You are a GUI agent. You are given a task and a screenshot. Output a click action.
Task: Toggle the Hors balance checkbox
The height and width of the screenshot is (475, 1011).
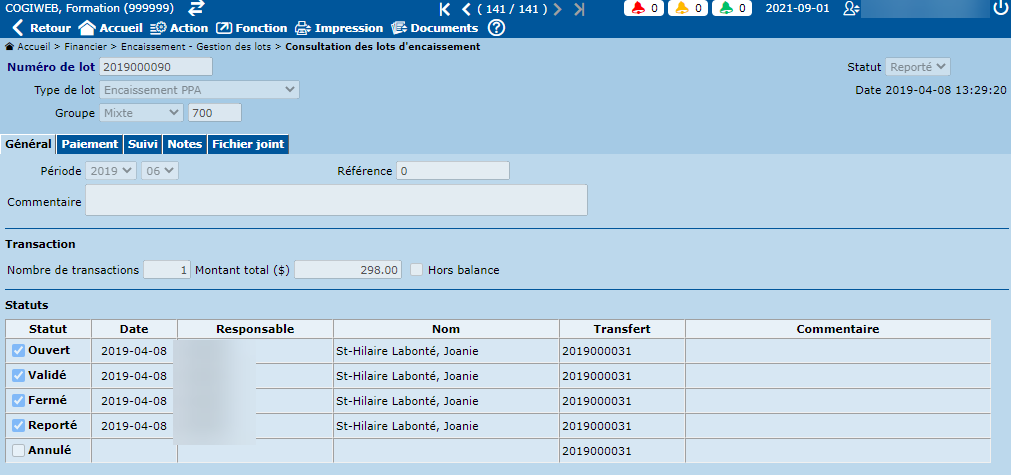417,270
